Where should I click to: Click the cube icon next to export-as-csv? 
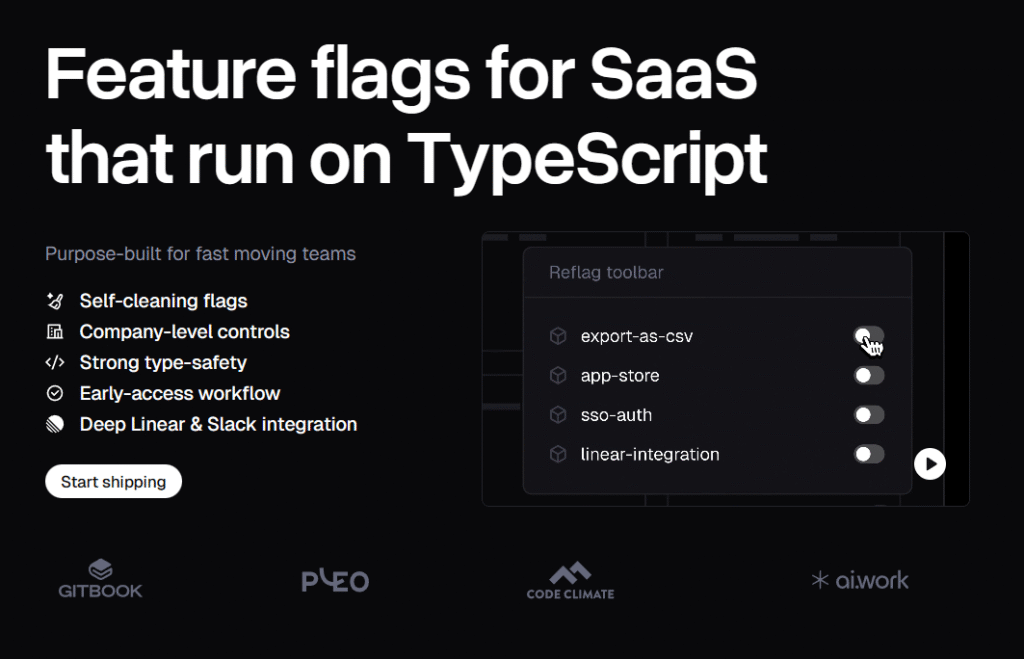(x=558, y=337)
